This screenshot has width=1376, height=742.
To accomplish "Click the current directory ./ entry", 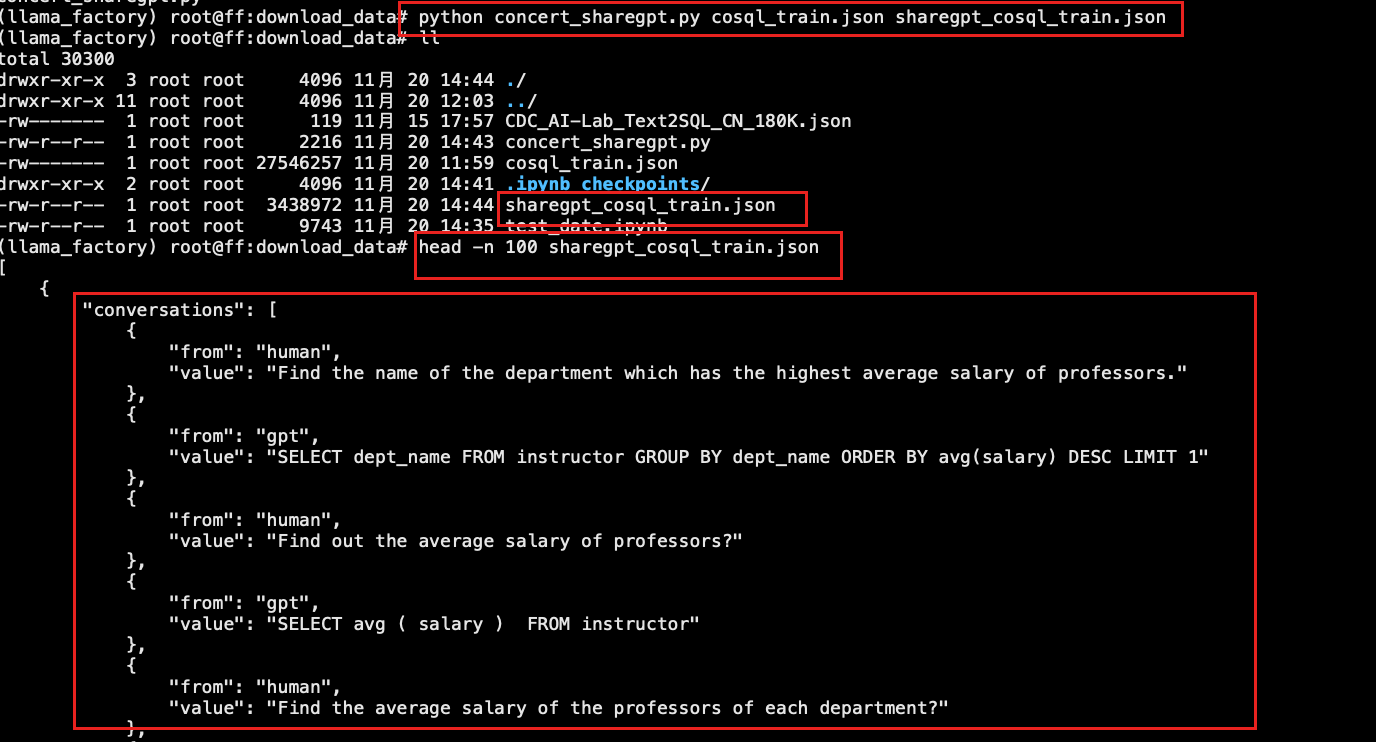I will pos(515,80).
